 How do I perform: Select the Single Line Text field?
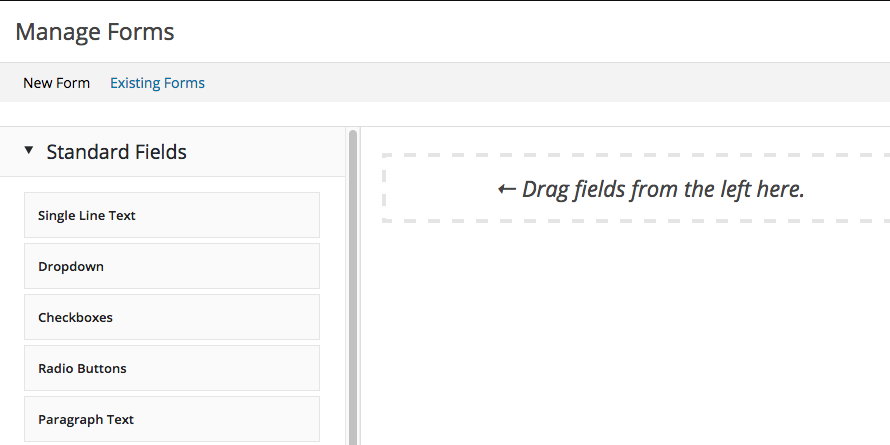coord(172,215)
